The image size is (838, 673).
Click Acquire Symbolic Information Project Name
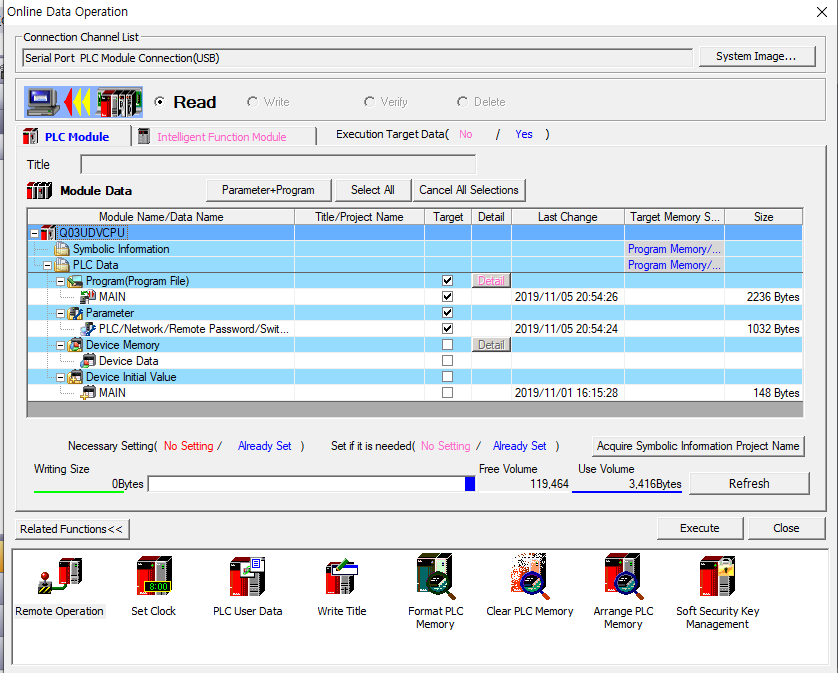click(x=698, y=446)
